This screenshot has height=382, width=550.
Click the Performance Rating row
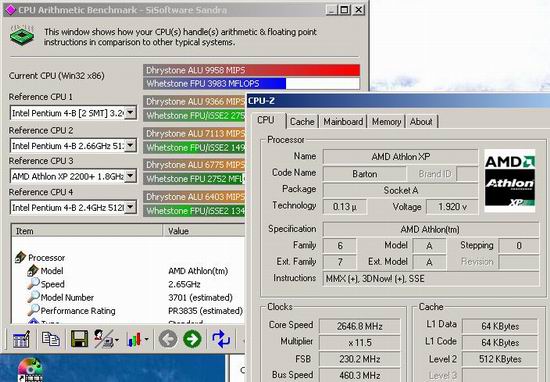pos(128,311)
